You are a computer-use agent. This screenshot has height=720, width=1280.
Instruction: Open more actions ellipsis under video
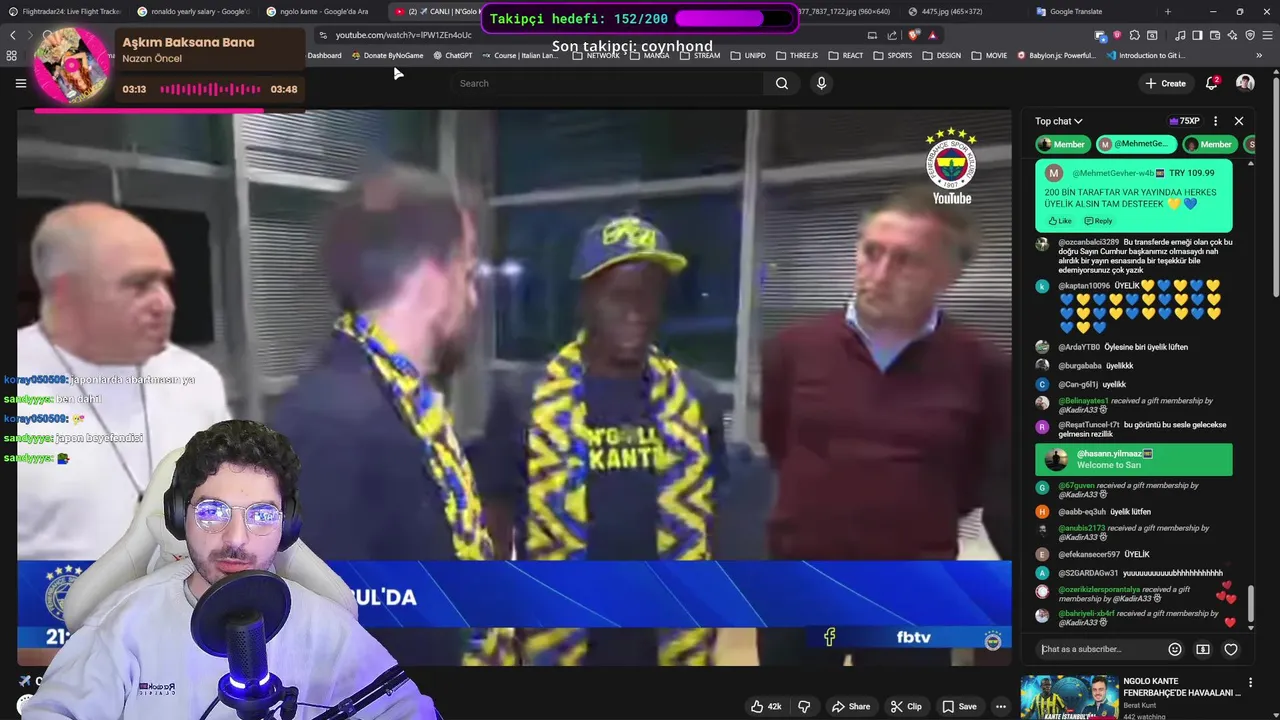(x=1001, y=706)
